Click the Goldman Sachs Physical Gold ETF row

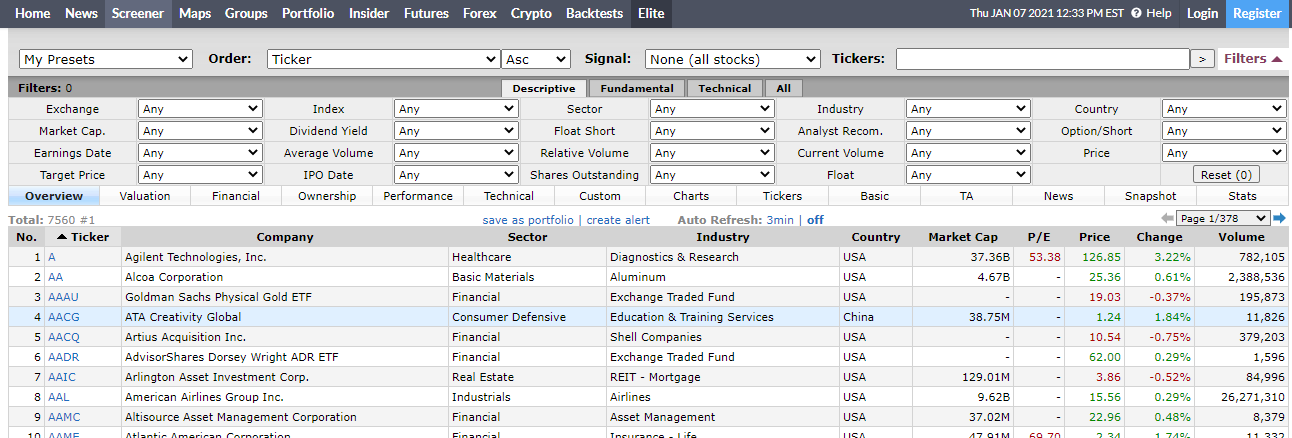649,297
